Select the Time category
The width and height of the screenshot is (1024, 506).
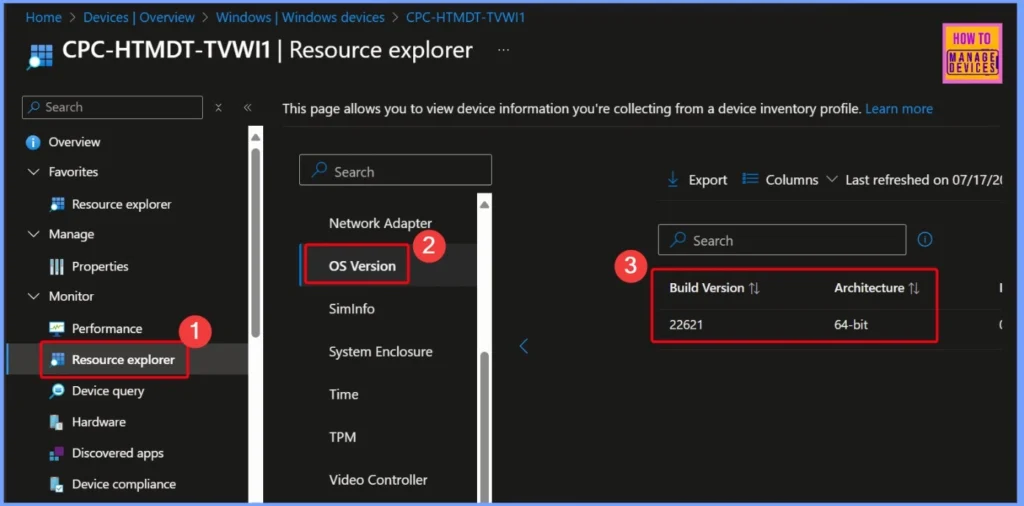click(x=344, y=394)
